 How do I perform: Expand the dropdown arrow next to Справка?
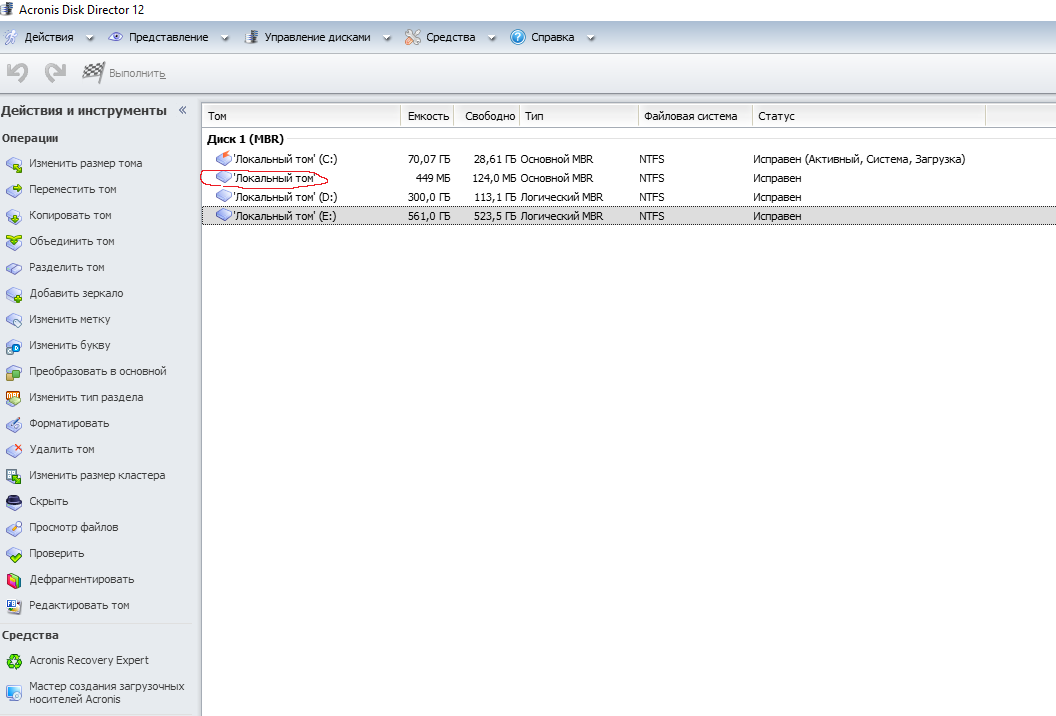point(591,38)
